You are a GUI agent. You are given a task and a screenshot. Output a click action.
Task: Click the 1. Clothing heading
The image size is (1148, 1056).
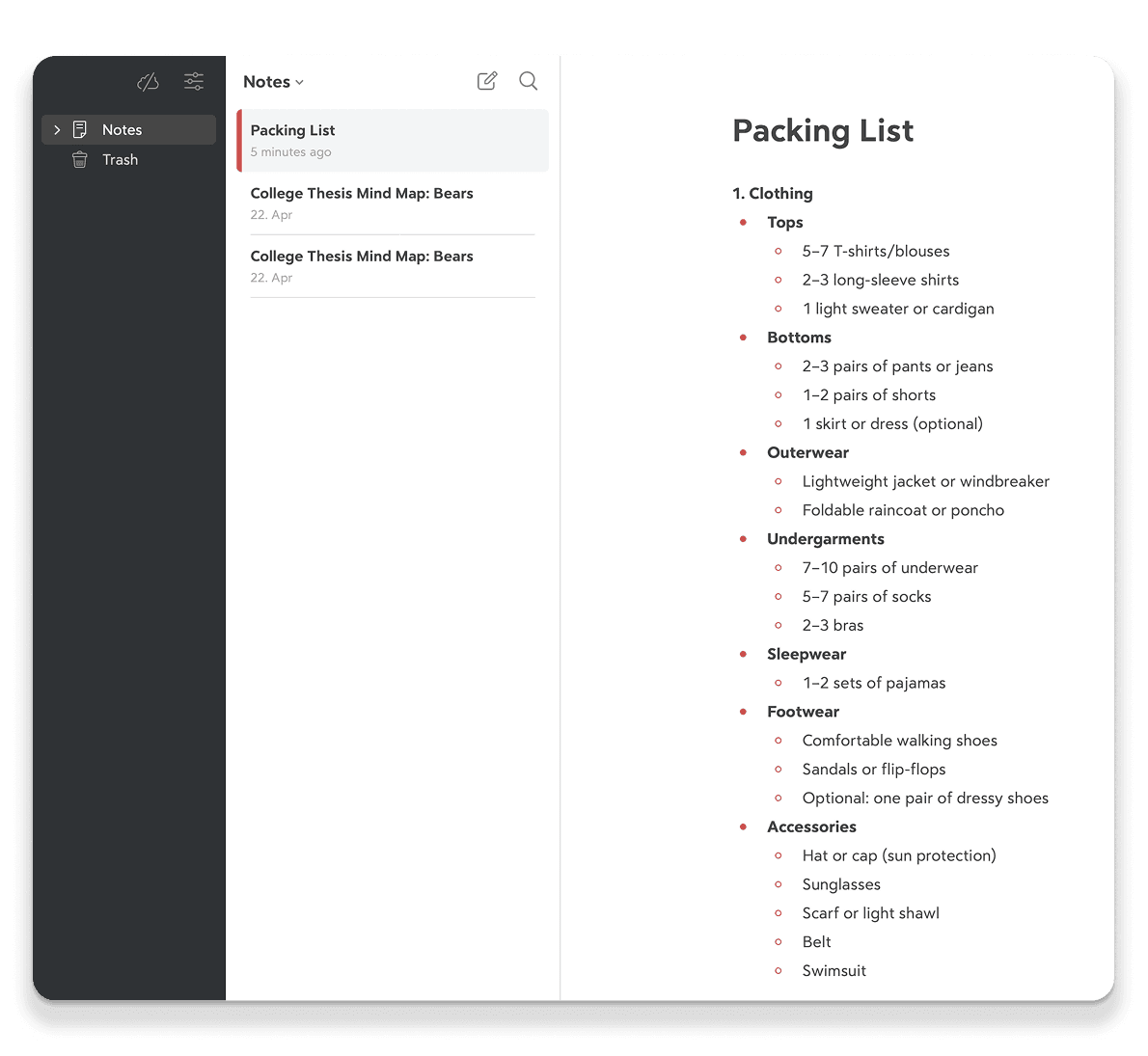(x=773, y=193)
